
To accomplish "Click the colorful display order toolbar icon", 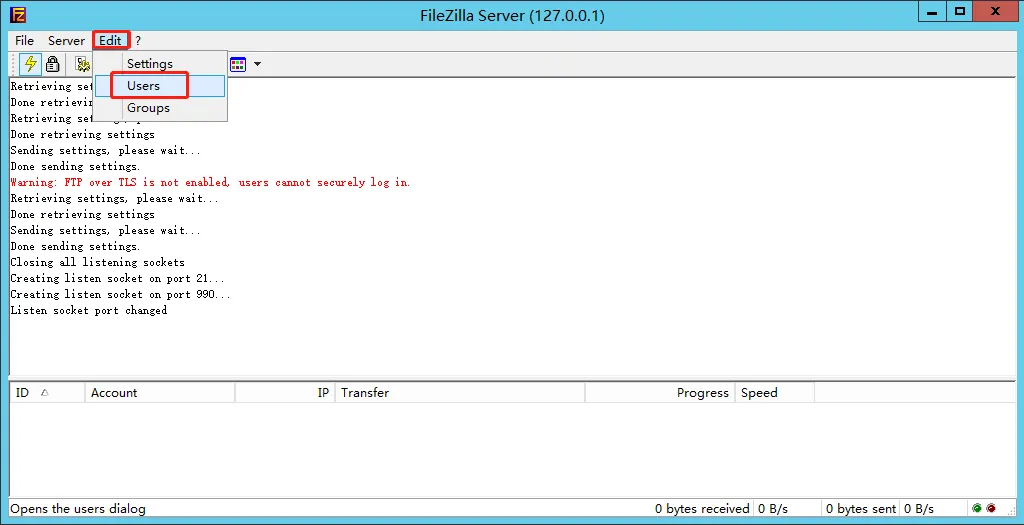I will [238, 64].
